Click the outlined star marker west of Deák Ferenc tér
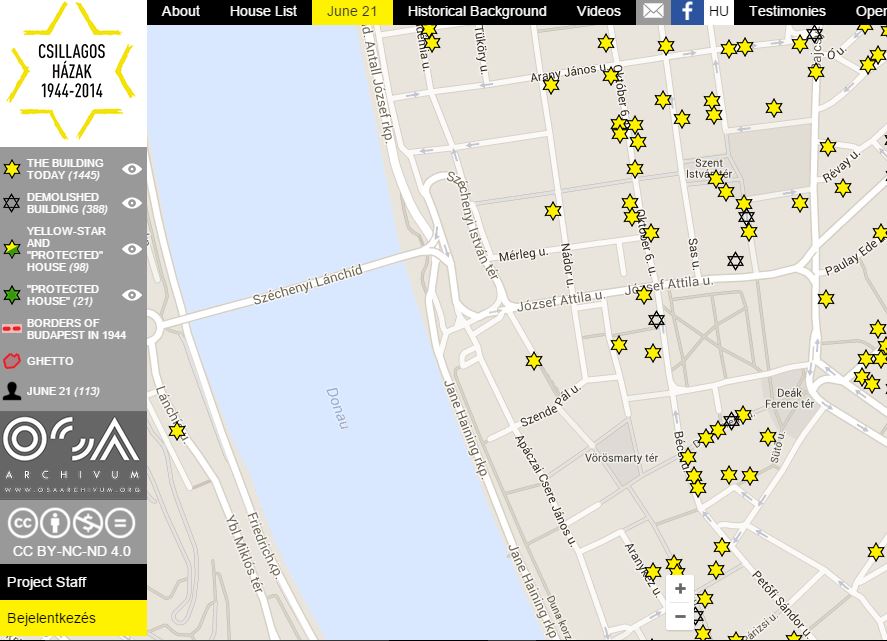The width and height of the screenshot is (887, 641). coord(731,420)
